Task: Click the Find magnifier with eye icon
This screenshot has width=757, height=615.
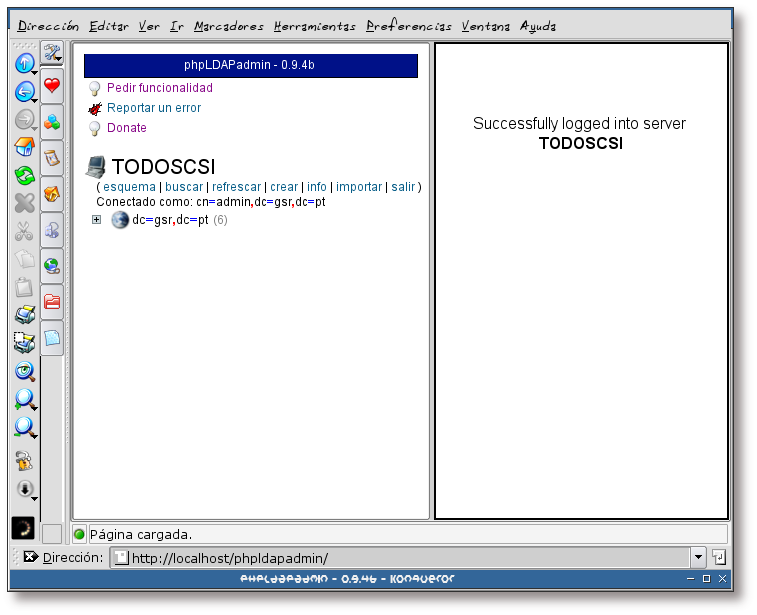Action: pos(24,371)
